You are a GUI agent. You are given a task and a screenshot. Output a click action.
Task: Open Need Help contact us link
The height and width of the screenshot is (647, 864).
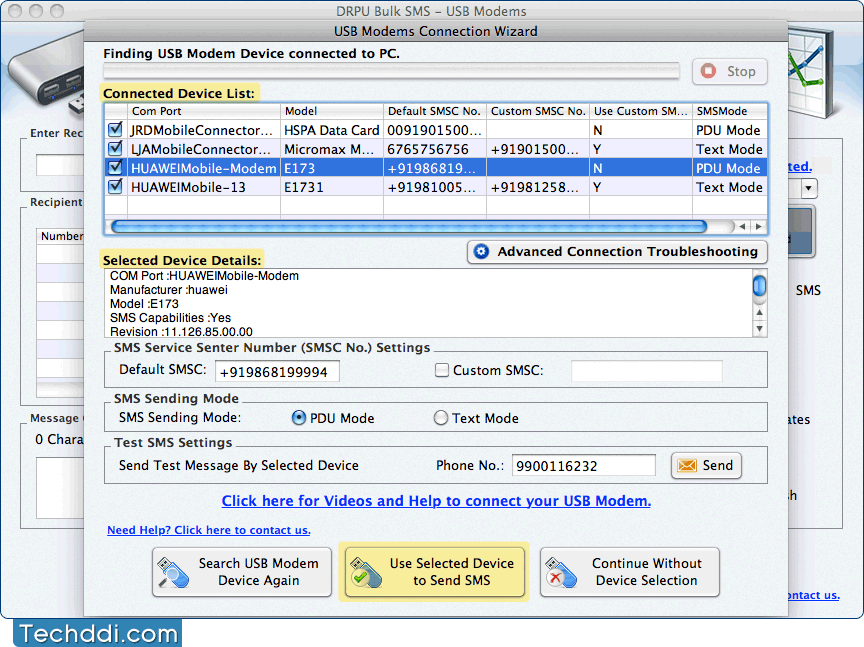click(x=209, y=530)
